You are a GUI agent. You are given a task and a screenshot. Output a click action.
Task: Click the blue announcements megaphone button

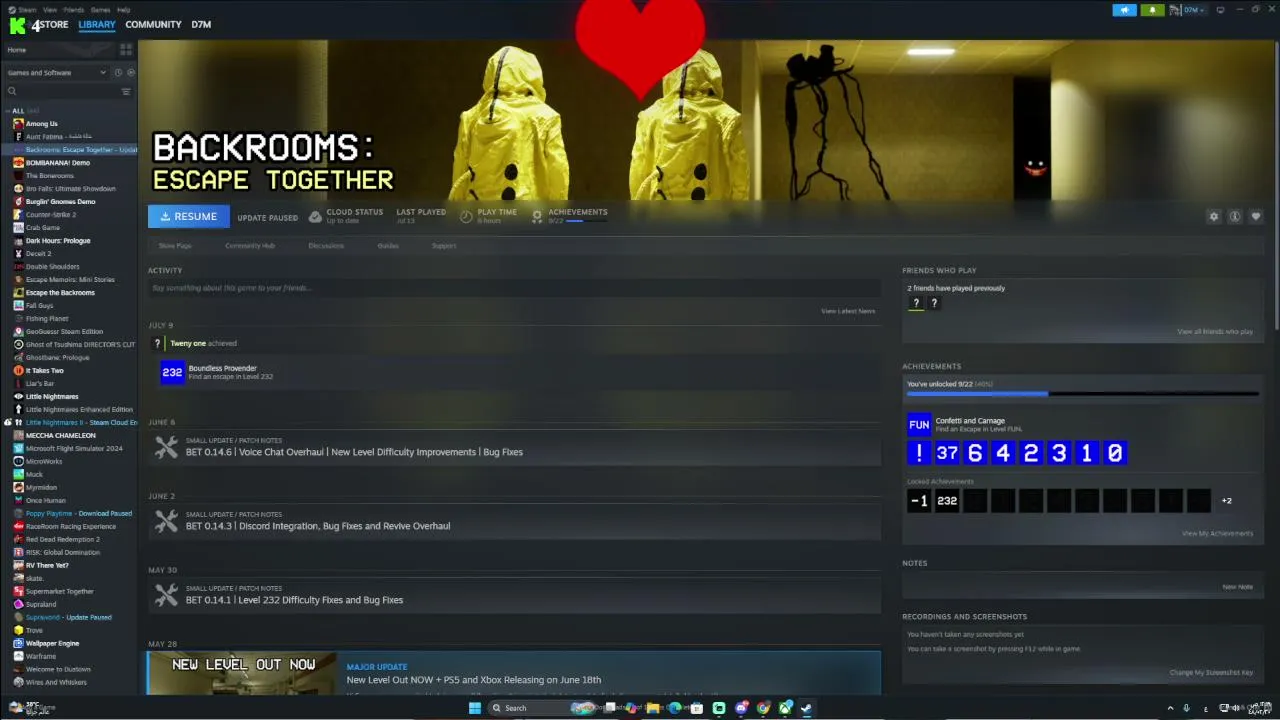tap(1125, 10)
